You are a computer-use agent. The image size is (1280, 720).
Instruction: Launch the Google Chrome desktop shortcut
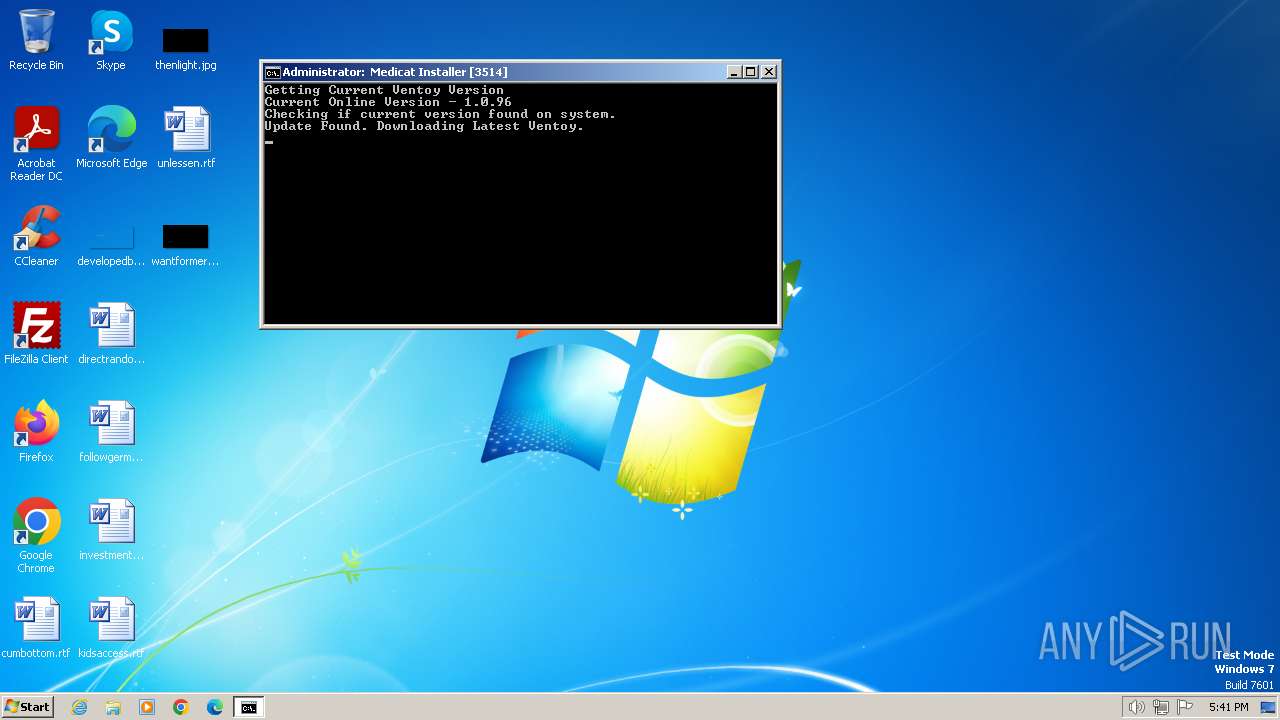pyautogui.click(x=37, y=536)
